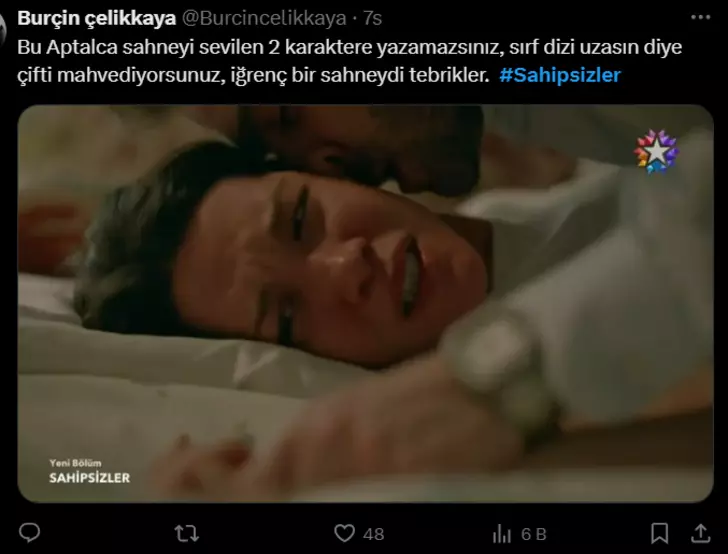Screen dimensions: 728x554
Task: Open view analytics bar chart icon
Action: tap(501, 534)
